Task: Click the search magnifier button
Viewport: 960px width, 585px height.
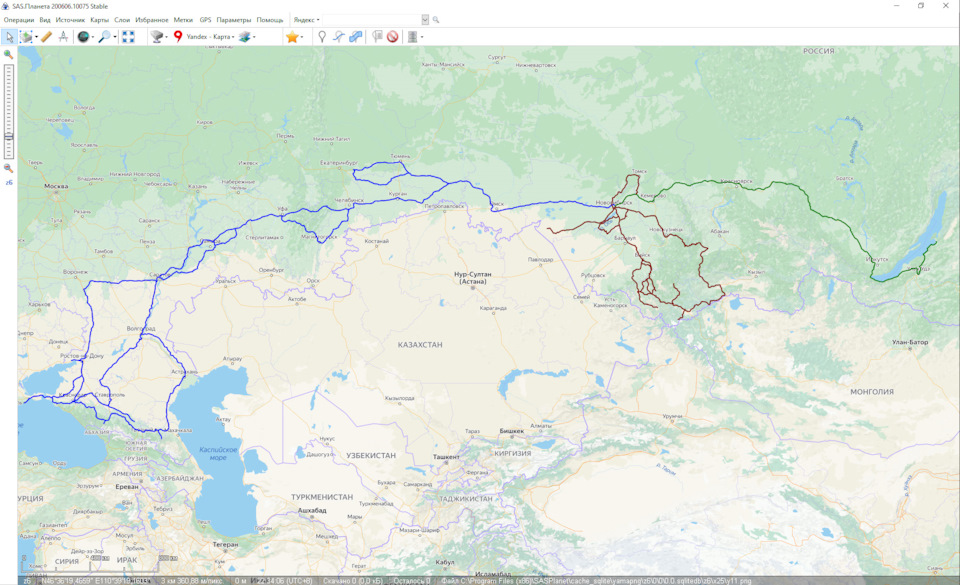Action: [436, 20]
